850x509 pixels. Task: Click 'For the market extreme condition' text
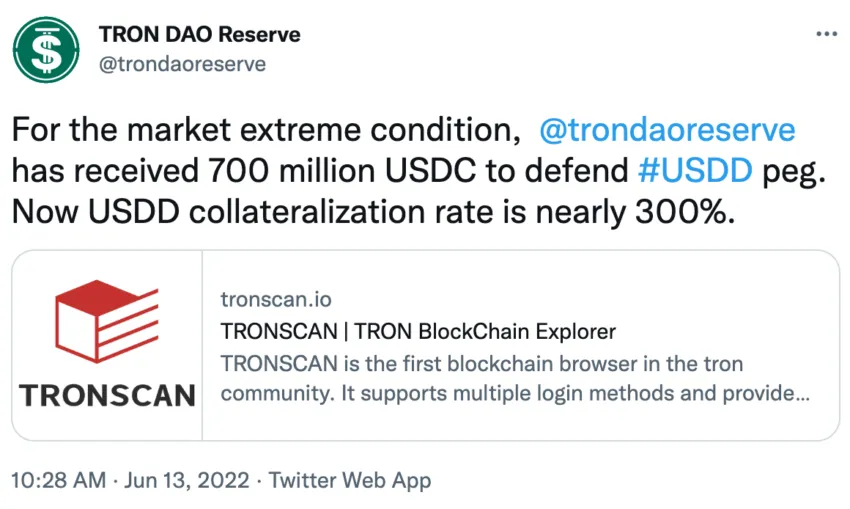tap(266, 130)
